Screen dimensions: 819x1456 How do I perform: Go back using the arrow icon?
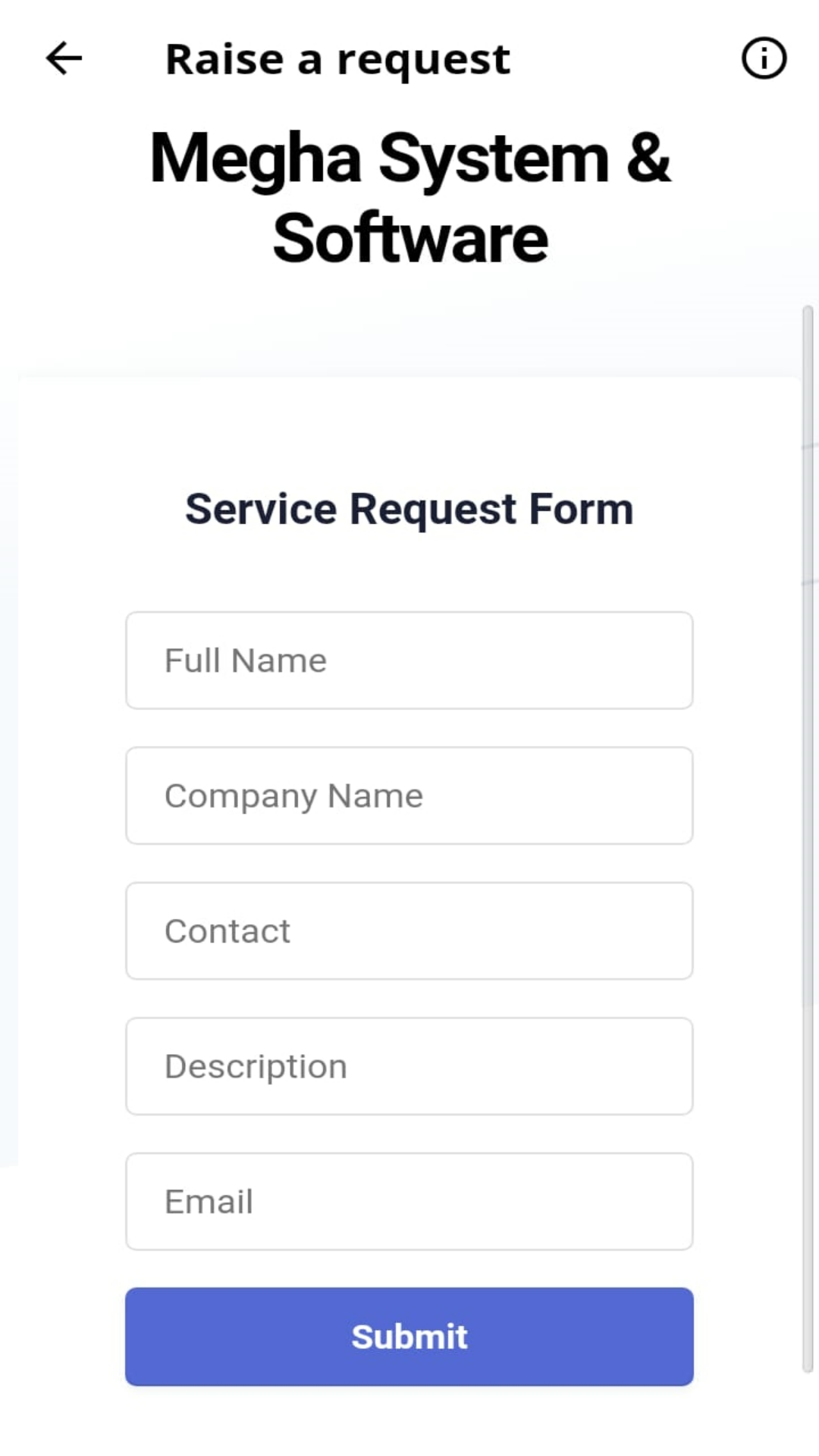tap(64, 58)
